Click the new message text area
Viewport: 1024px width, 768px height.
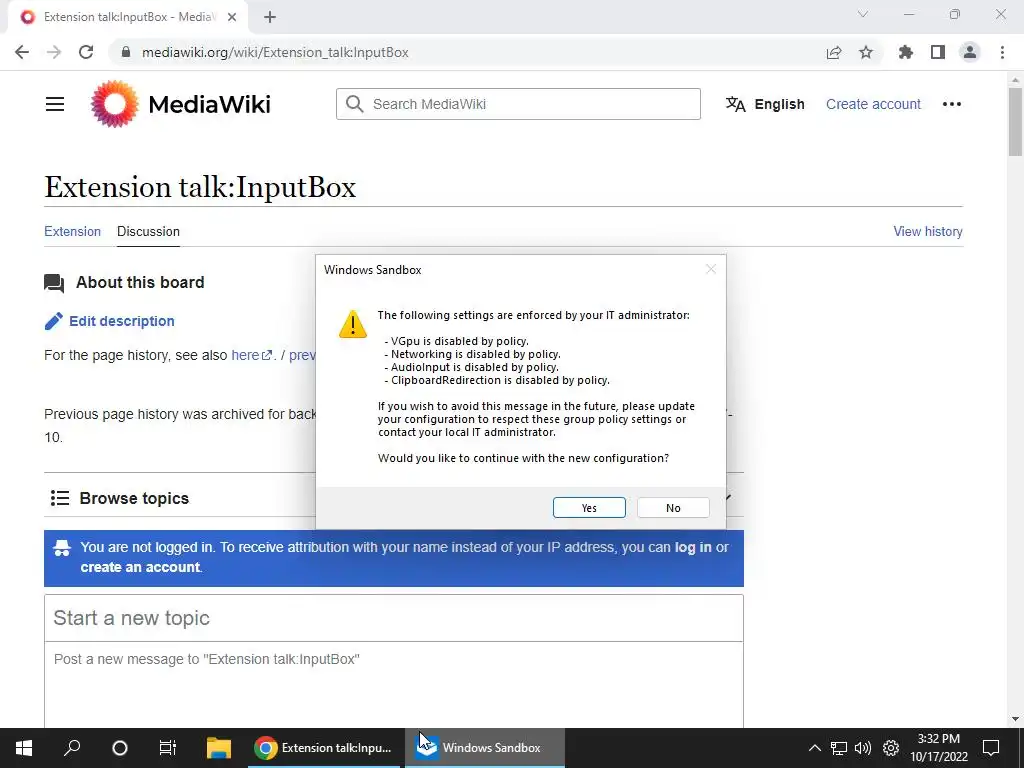point(394,684)
